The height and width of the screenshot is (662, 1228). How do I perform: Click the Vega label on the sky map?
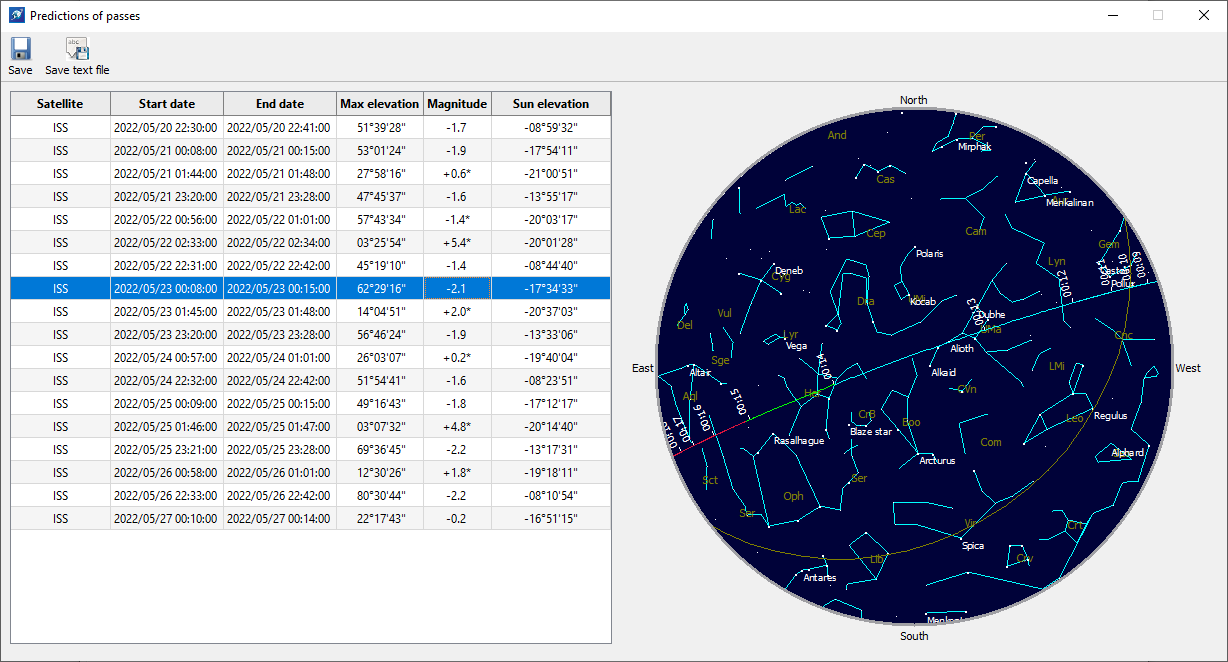pos(797,346)
